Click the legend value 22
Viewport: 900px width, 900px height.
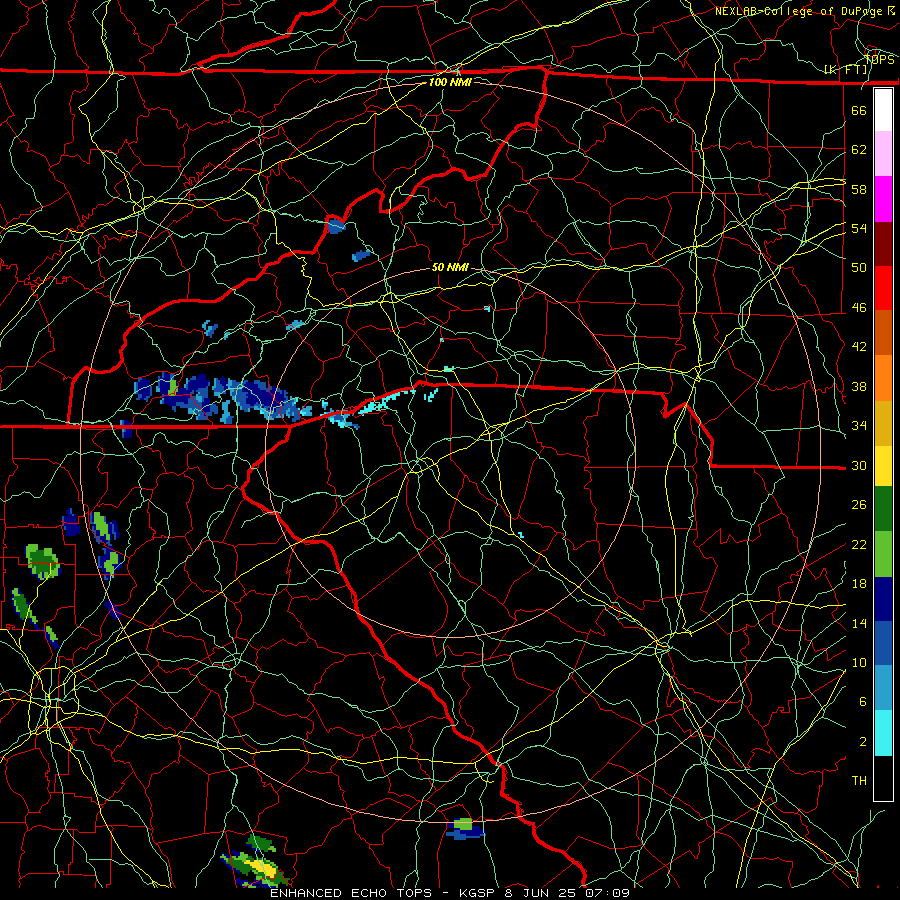[x=859, y=544]
